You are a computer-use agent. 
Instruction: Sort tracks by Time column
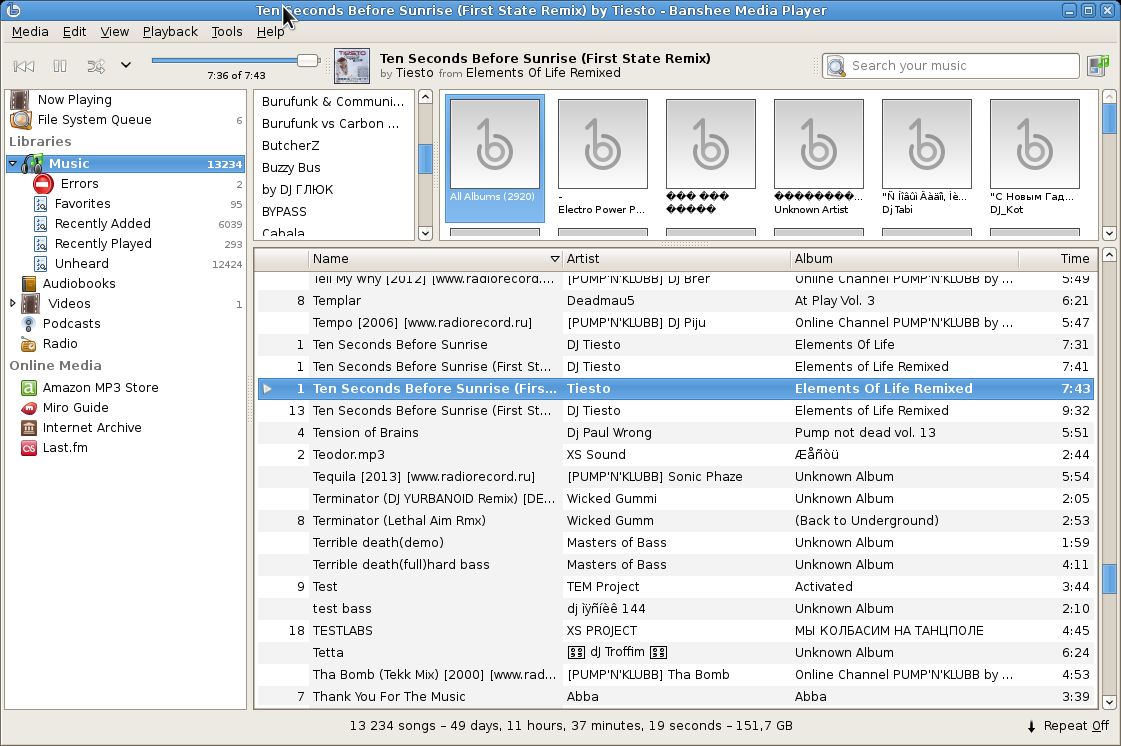pos(1057,258)
